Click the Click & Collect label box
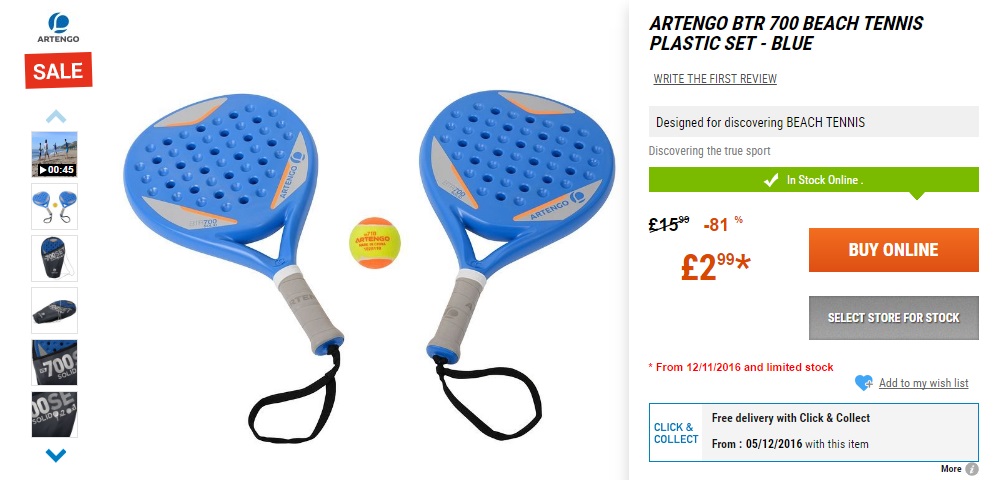 675,433
